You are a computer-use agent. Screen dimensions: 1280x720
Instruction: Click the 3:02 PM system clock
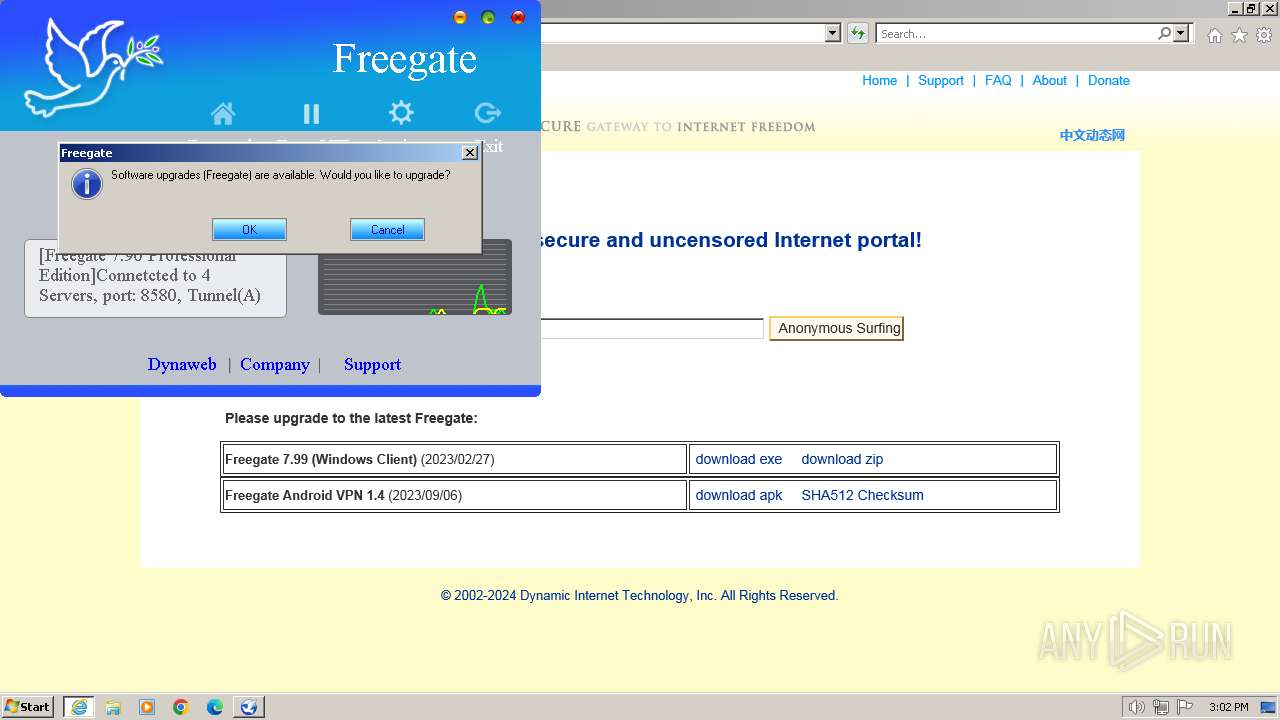1228,707
